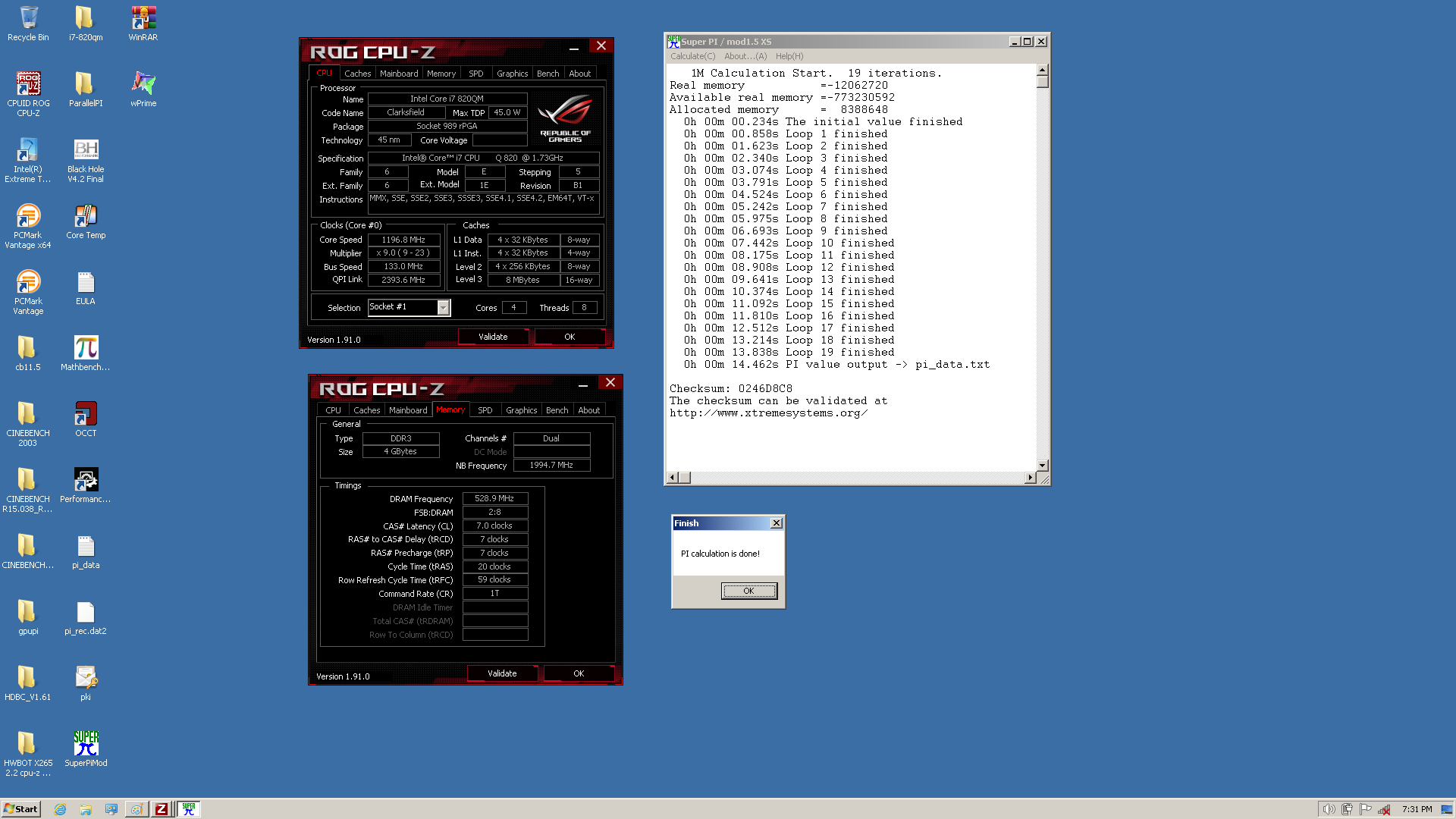Click the Super PI taskbar button

coord(189,809)
